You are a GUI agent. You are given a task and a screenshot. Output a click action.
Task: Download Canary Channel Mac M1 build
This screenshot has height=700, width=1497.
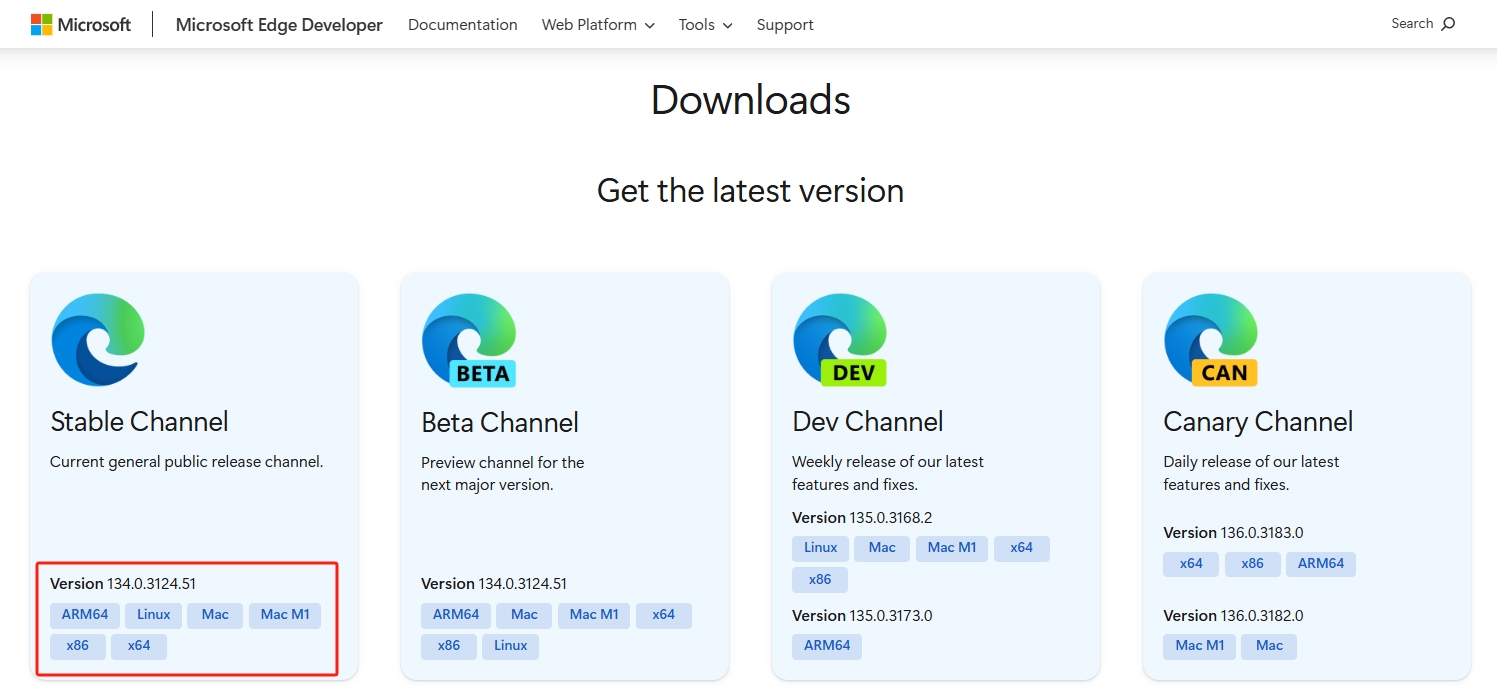click(1200, 646)
